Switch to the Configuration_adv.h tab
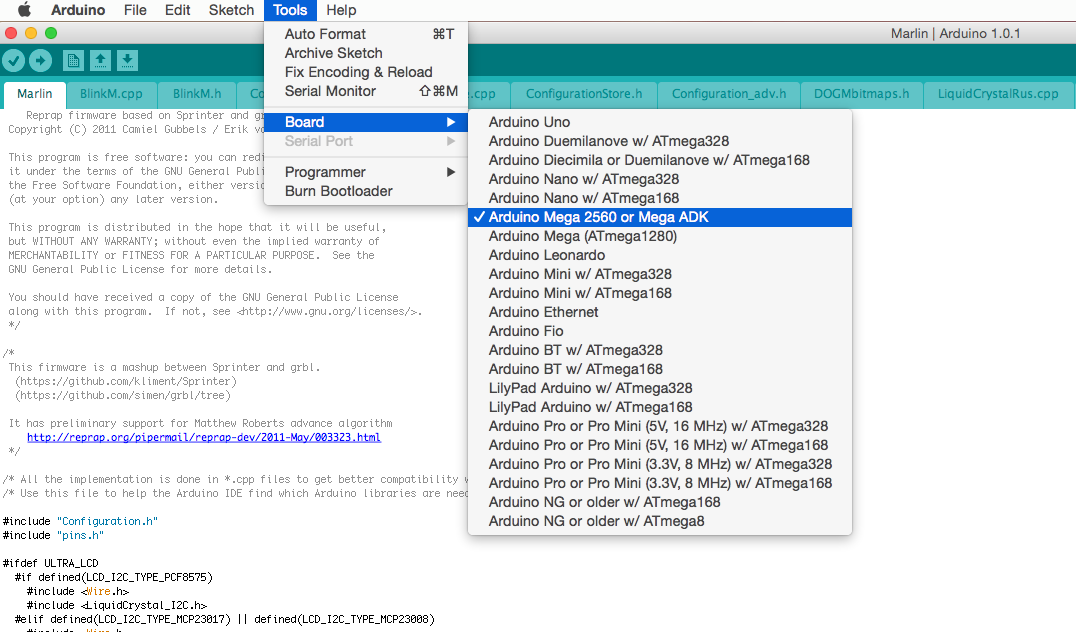The image size is (1076, 632). (x=729, y=94)
